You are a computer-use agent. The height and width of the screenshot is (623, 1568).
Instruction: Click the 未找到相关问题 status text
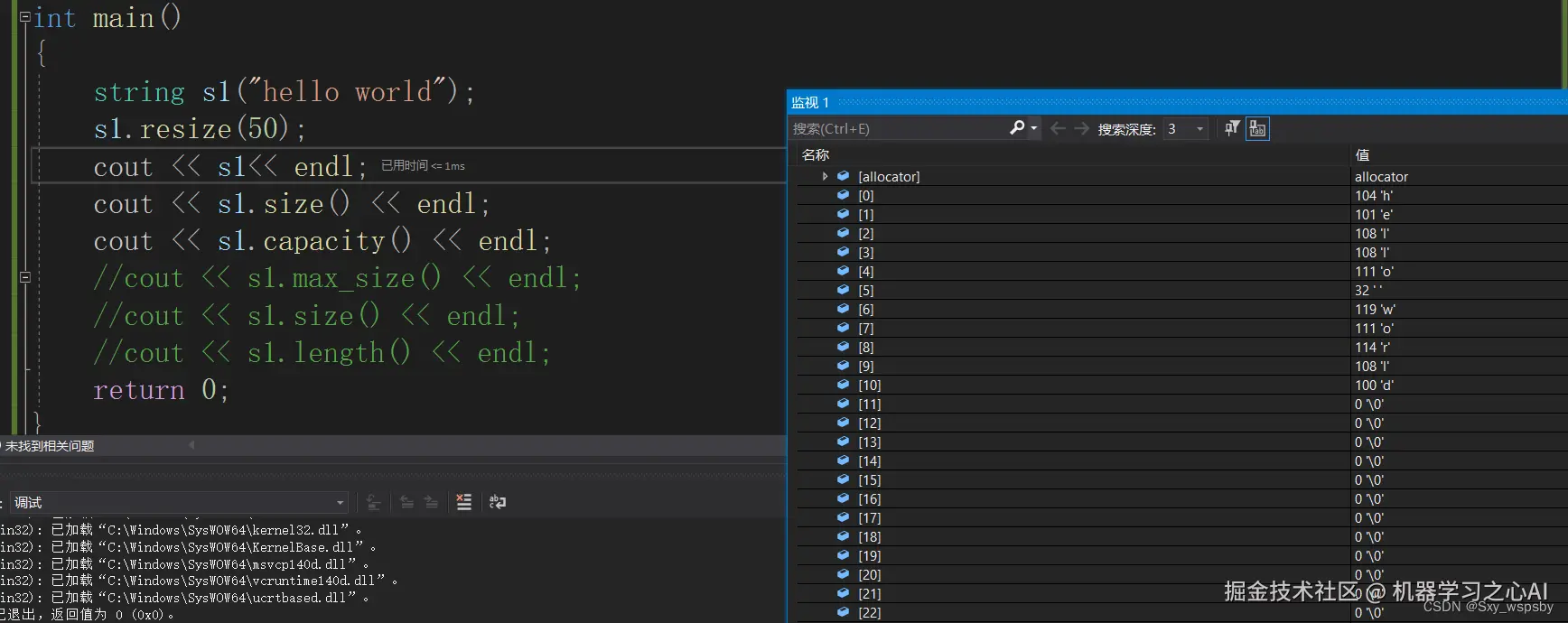click(50, 446)
